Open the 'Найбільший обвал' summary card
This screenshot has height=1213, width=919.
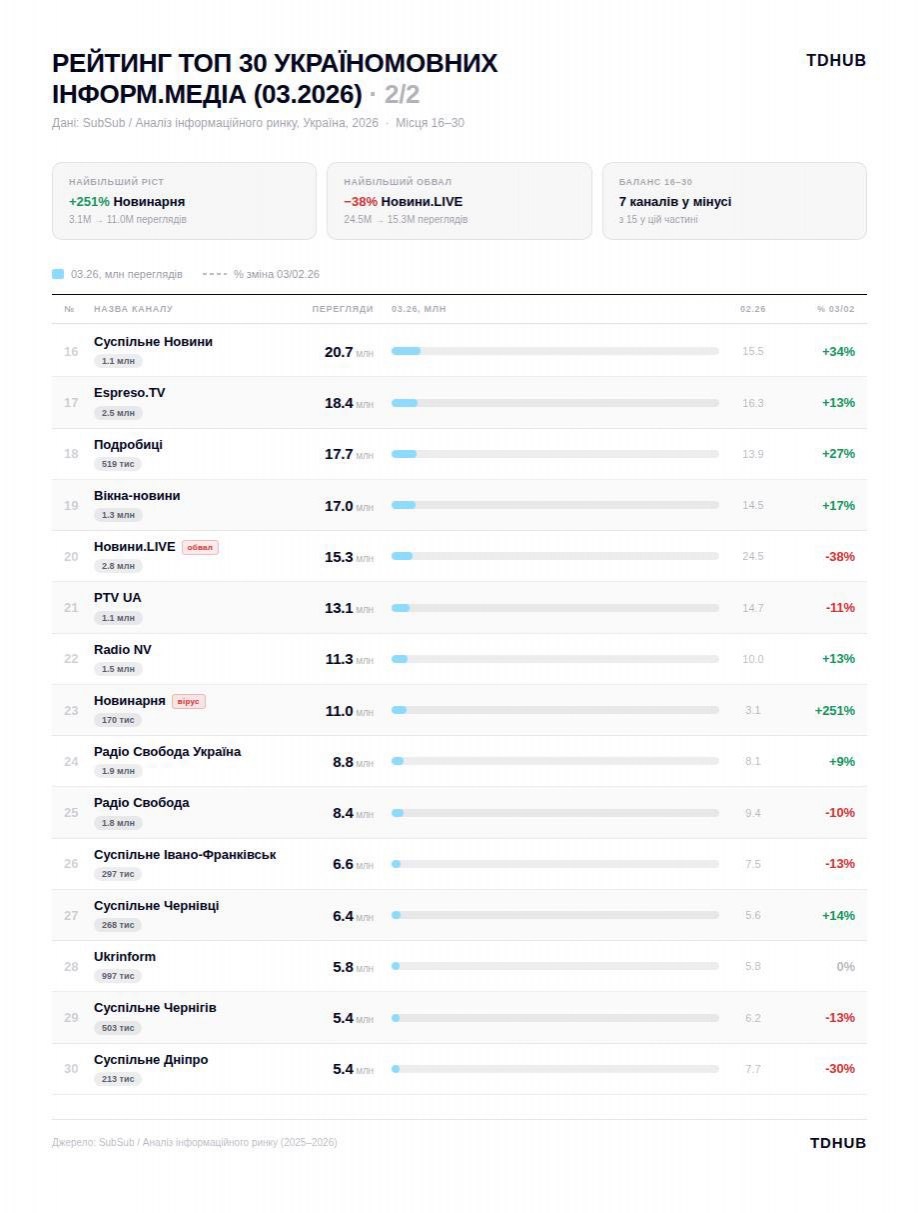point(459,201)
